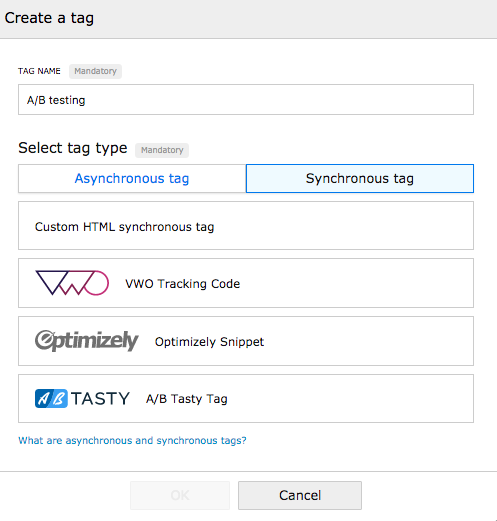Cancel the tag creation dialog

[x=300, y=495]
